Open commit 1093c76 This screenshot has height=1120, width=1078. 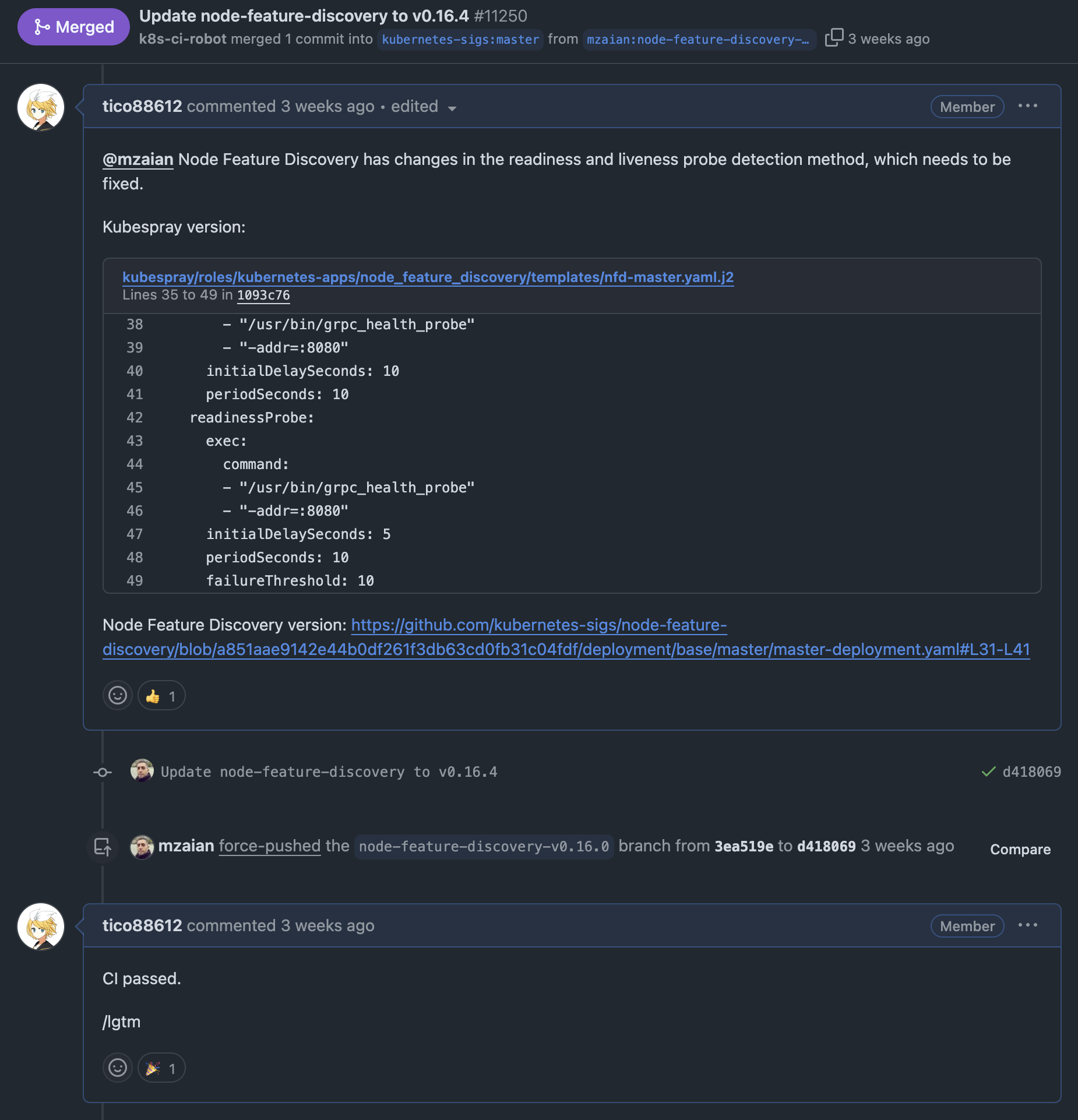tap(263, 295)
